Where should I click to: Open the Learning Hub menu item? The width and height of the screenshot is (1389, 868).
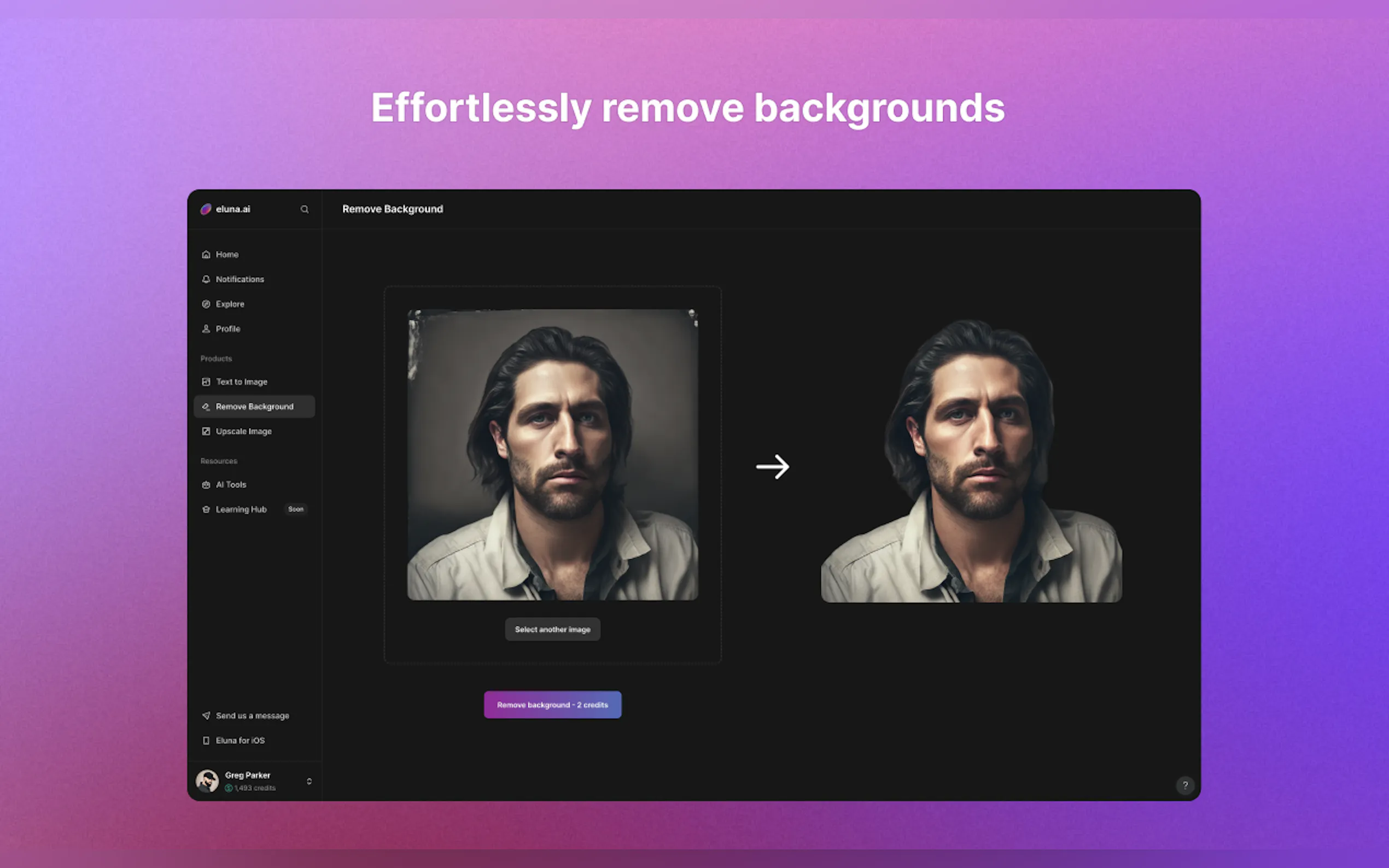click(x=241, y=509)
